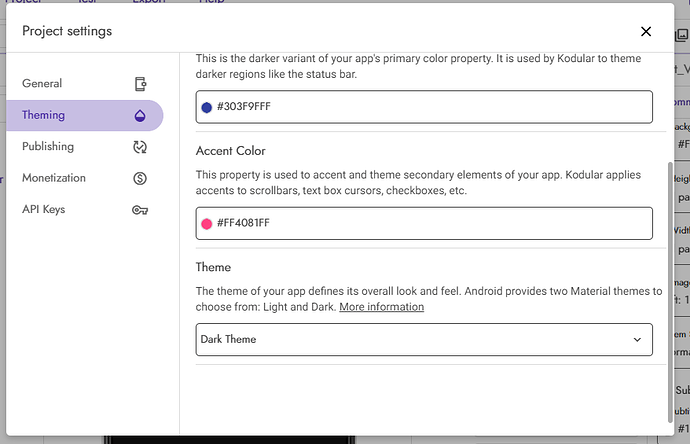The width and height of the screenshot is (690, 444).
Task: Click the #303F9FFF color text field
Action: pyautogui.click(x=430, y=107)
